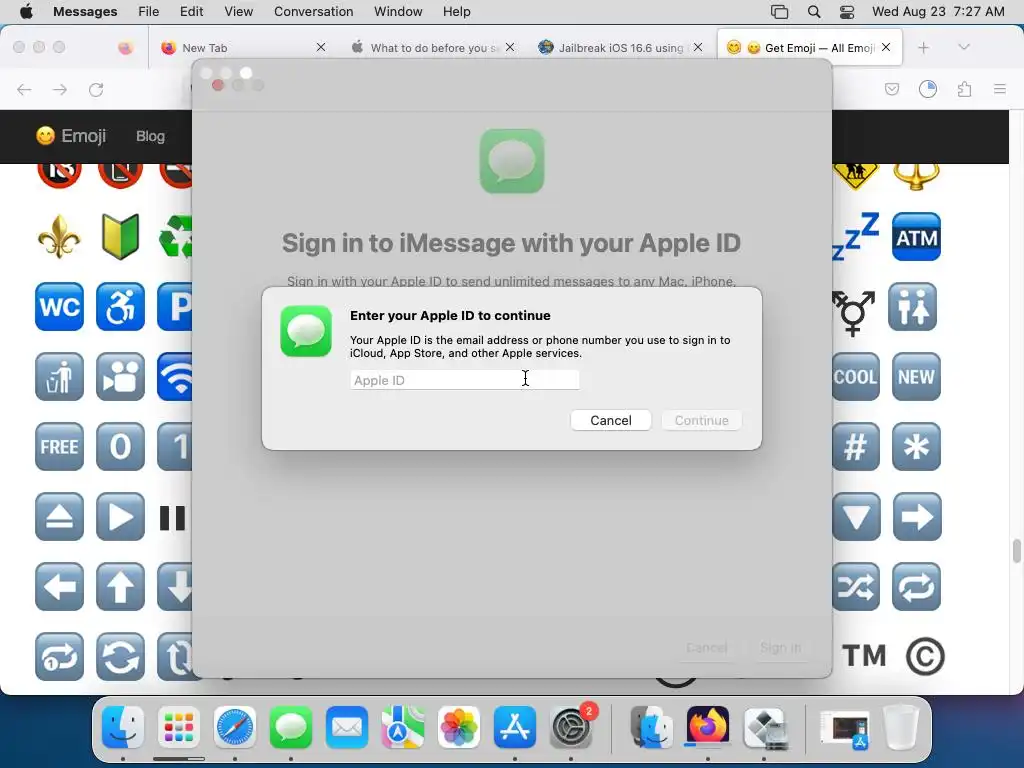The width and height of the screenshot is (1024, 768).
Task: Open Firefox extensions puzzle icon
Action: (x=965, y=89)
